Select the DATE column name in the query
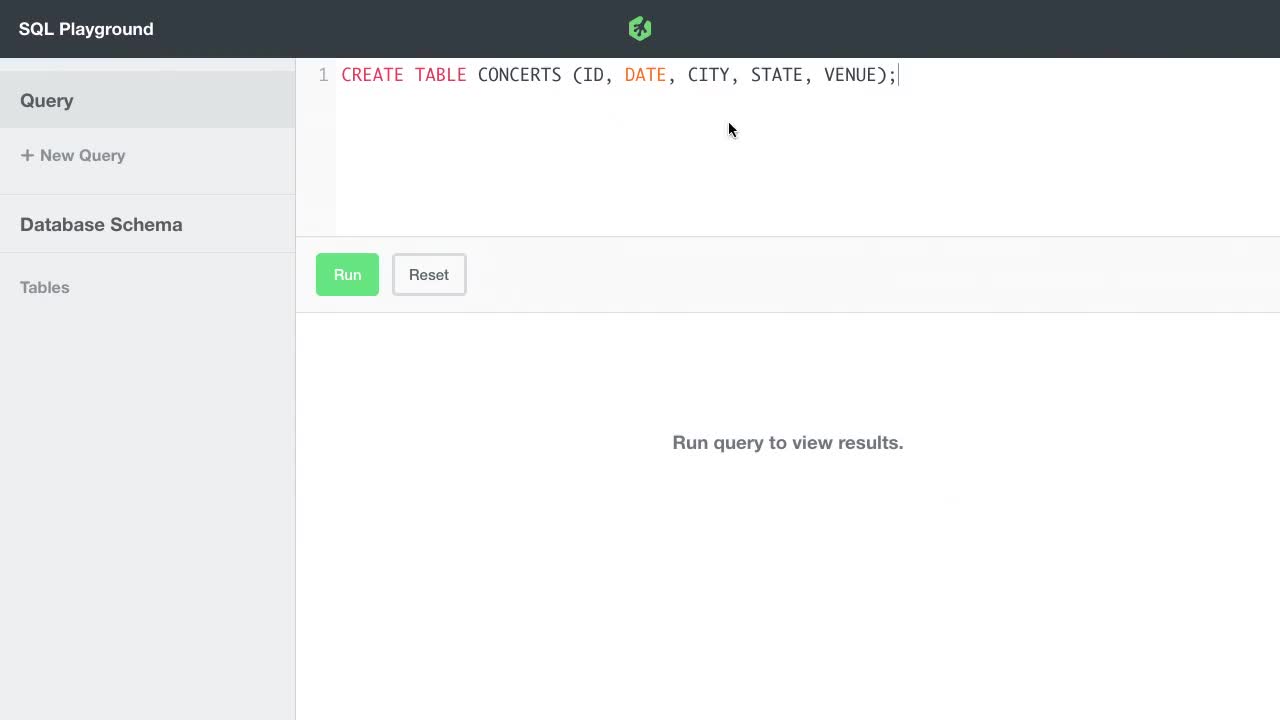Image resolution: width=1280 pixels, height=720 pixels. click(645, 75)
